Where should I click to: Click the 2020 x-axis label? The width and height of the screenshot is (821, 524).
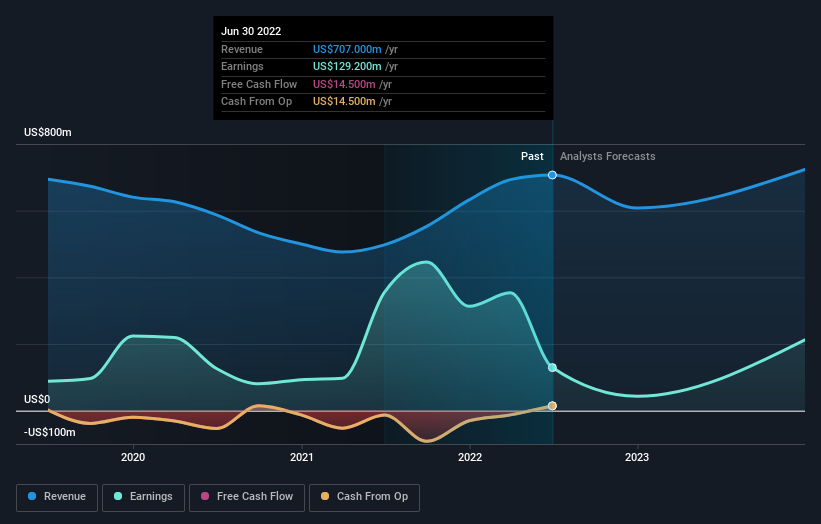point(133,457)
